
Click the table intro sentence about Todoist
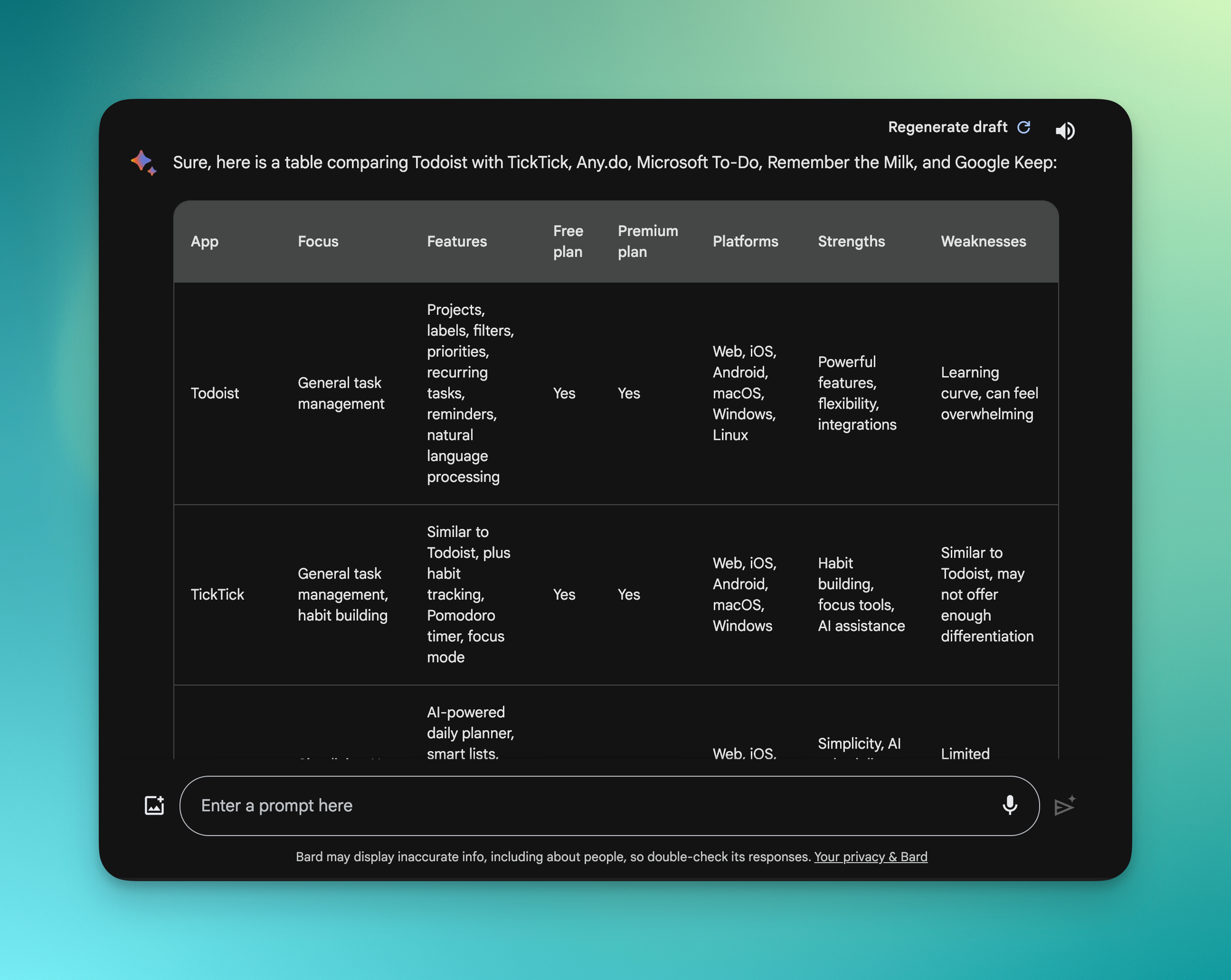614,163
